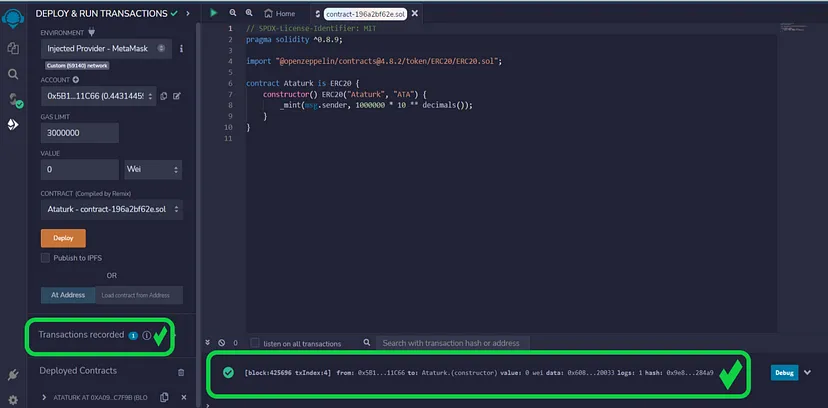
Task: Delete deployed contracts with trash icon
Action: [x=181, y=371]
